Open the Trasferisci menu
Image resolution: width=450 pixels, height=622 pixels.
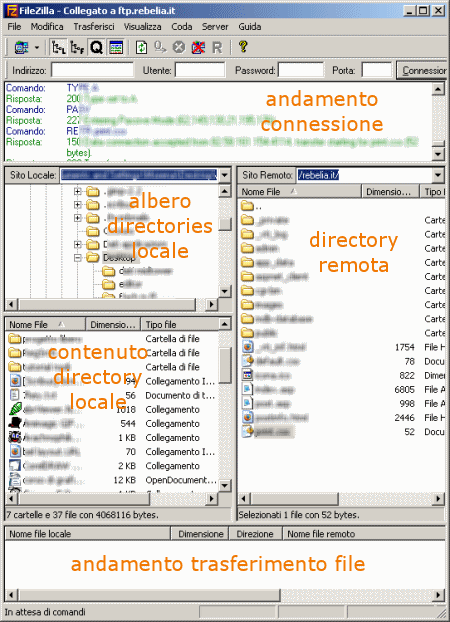pyautogui.click(x=94, y=27)
